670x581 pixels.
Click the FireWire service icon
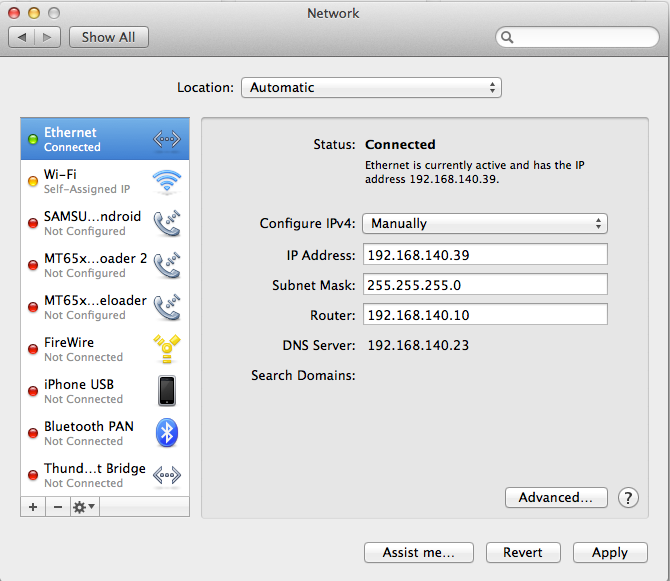click(166, 349)
